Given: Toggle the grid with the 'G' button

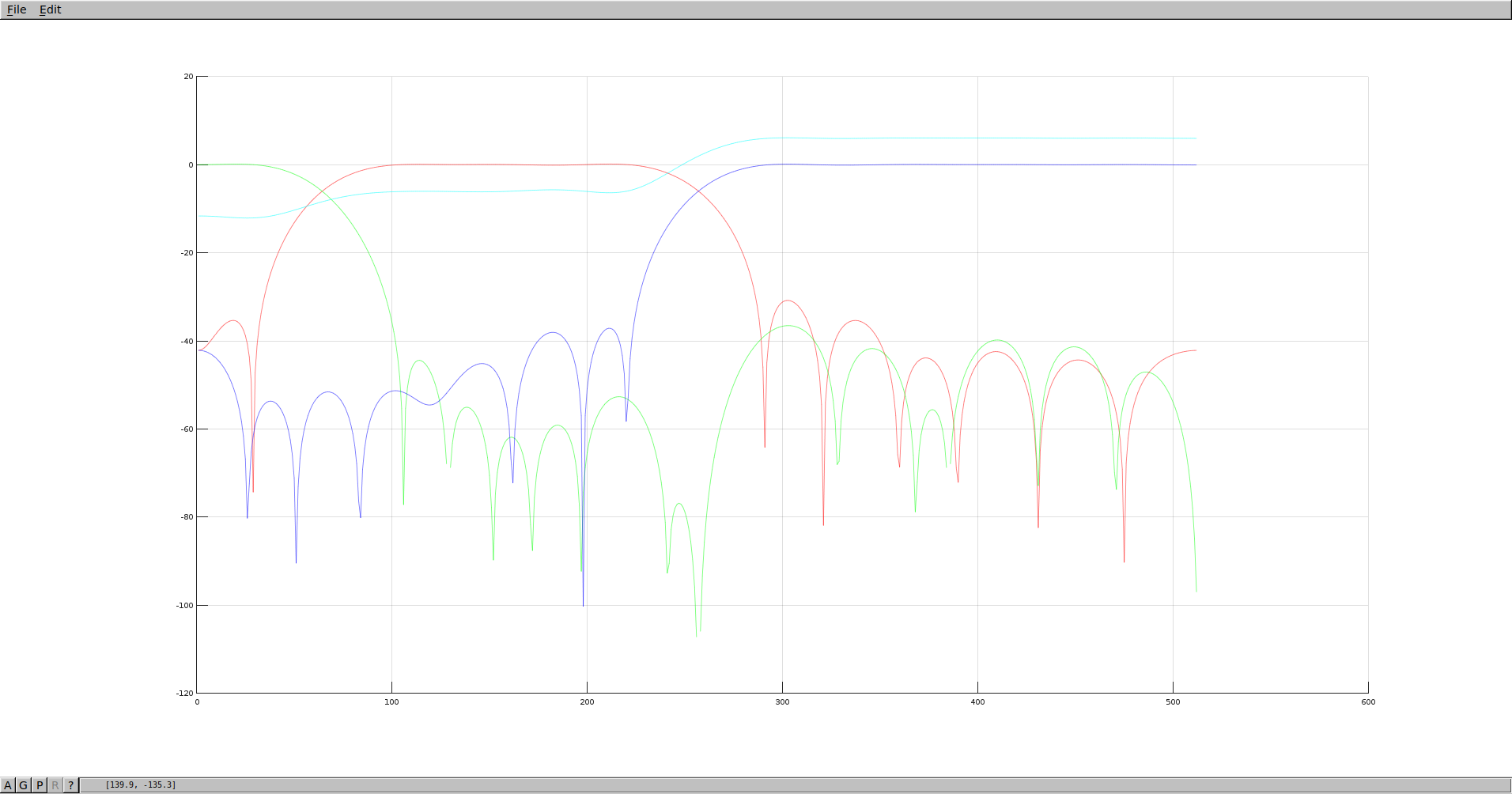Looking at the screenshot, I should tap(23, 785).
